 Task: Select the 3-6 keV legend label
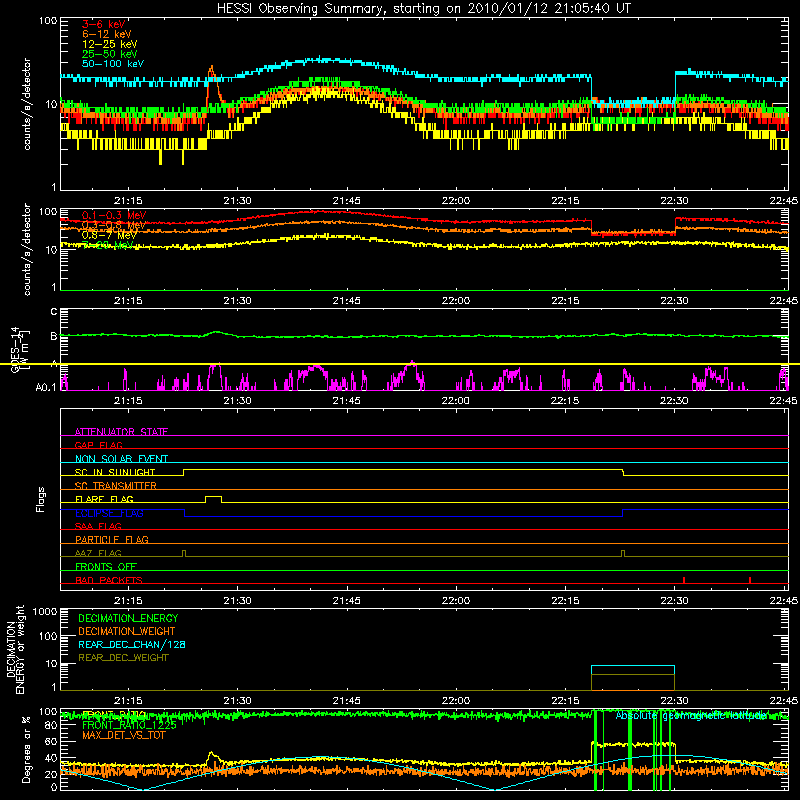104,24
